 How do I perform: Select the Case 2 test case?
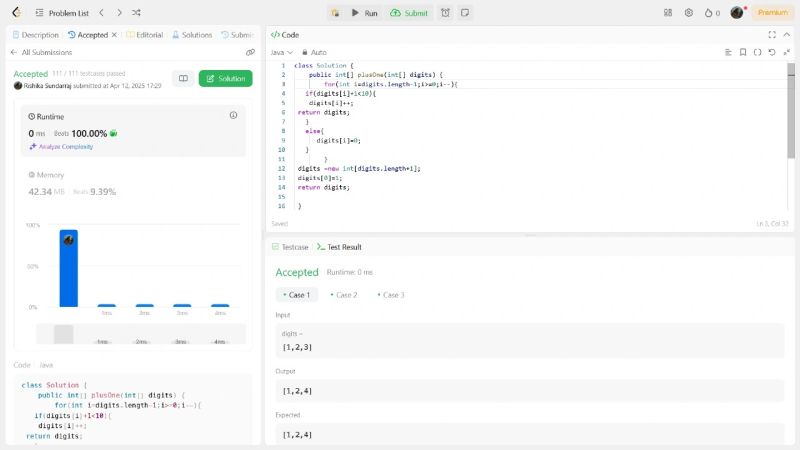point(344,295)
